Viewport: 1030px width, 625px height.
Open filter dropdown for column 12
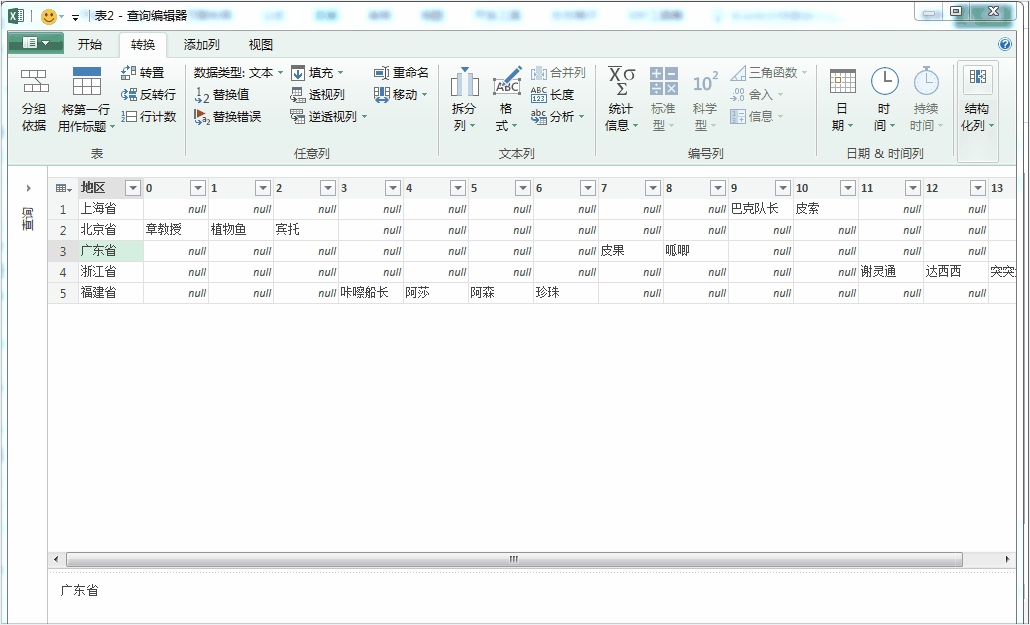tap(978, 189)
